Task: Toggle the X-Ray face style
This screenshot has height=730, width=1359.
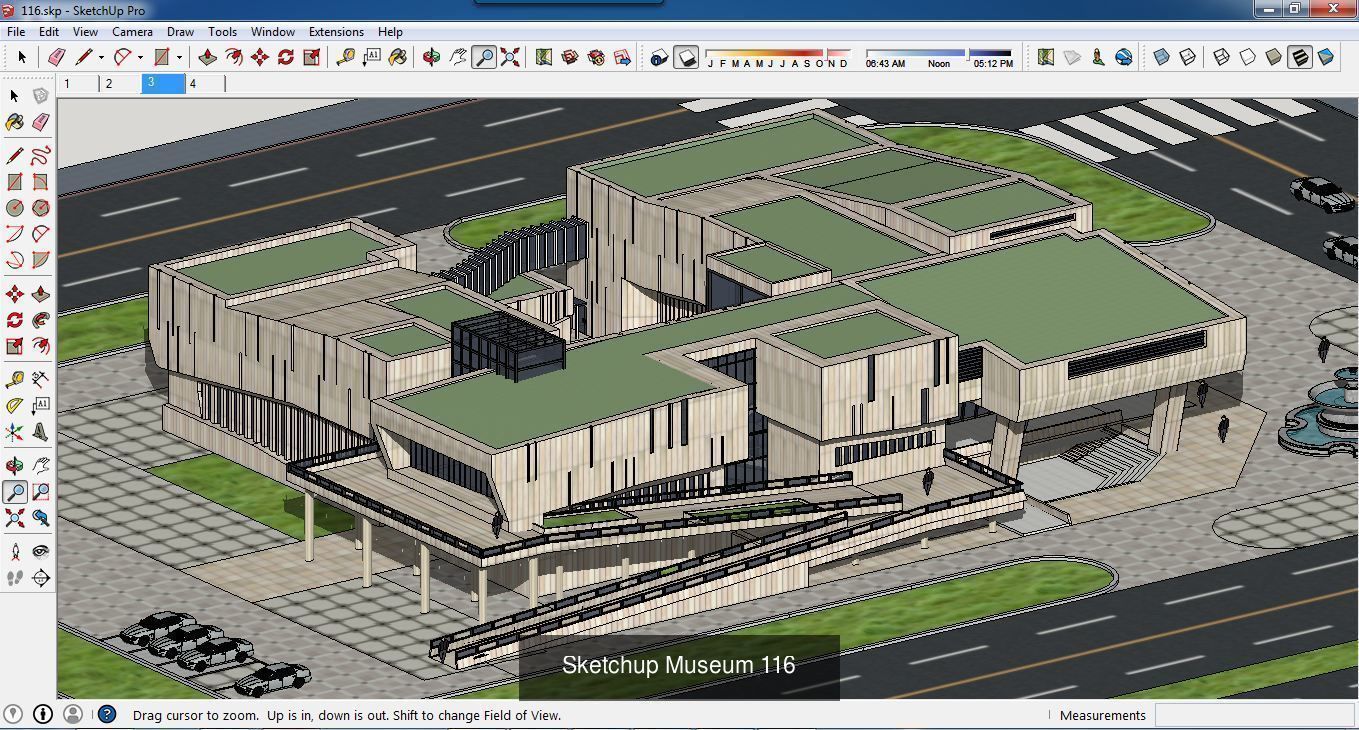Action: pyautogui.click(x=1161, y=57)
